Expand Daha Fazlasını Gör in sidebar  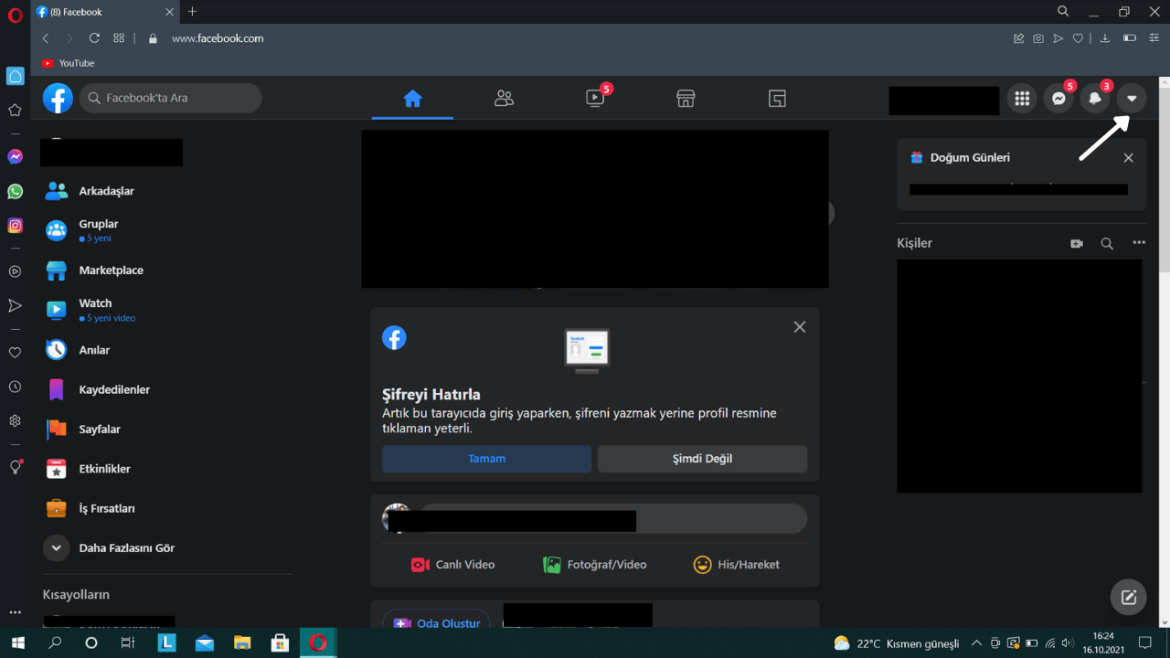tap(57, 548)
